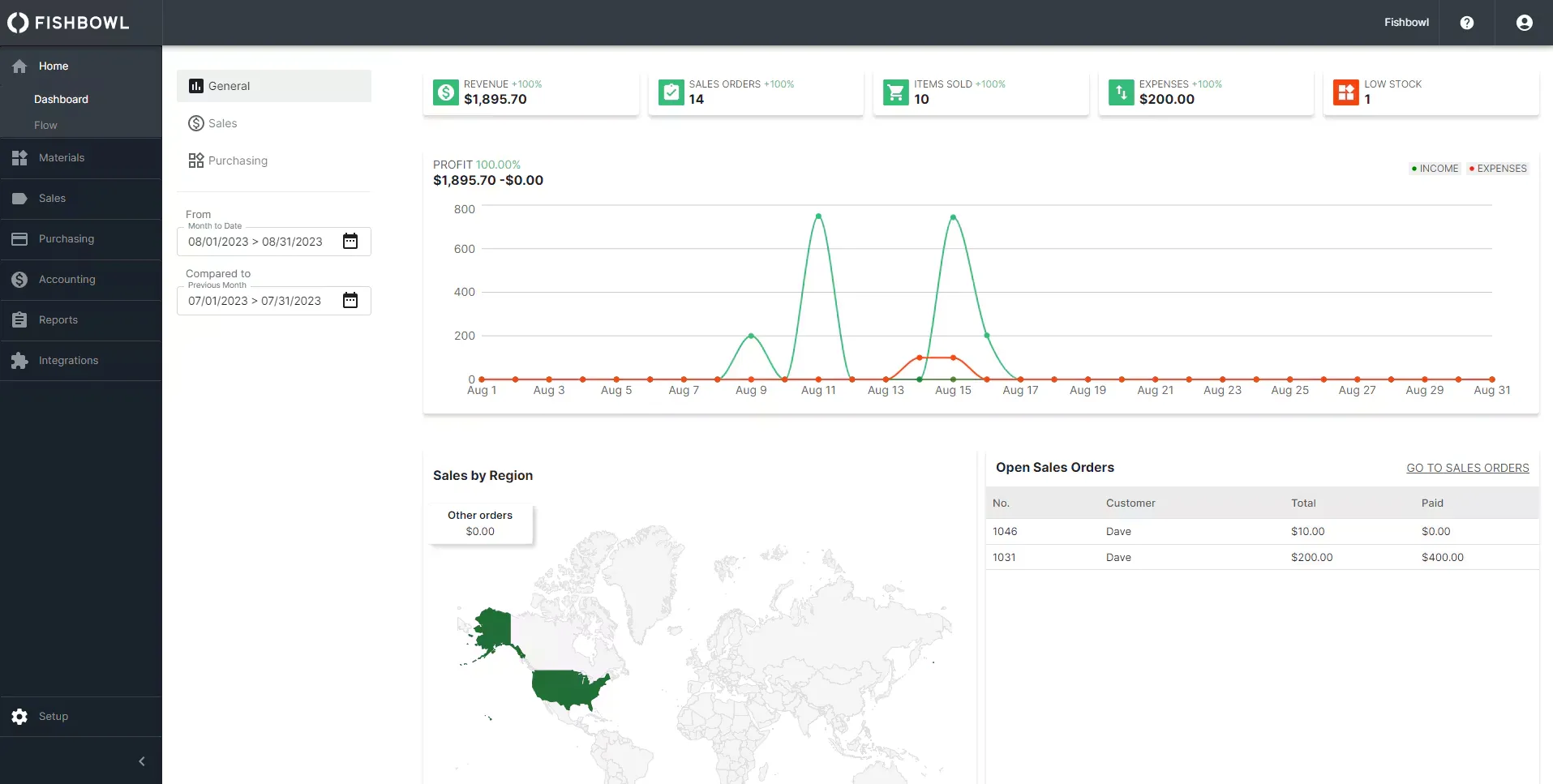This screenshot has width=1553, height=784.
Task: Click the Sales Orders clipboard icon
Action: [671, 92]
